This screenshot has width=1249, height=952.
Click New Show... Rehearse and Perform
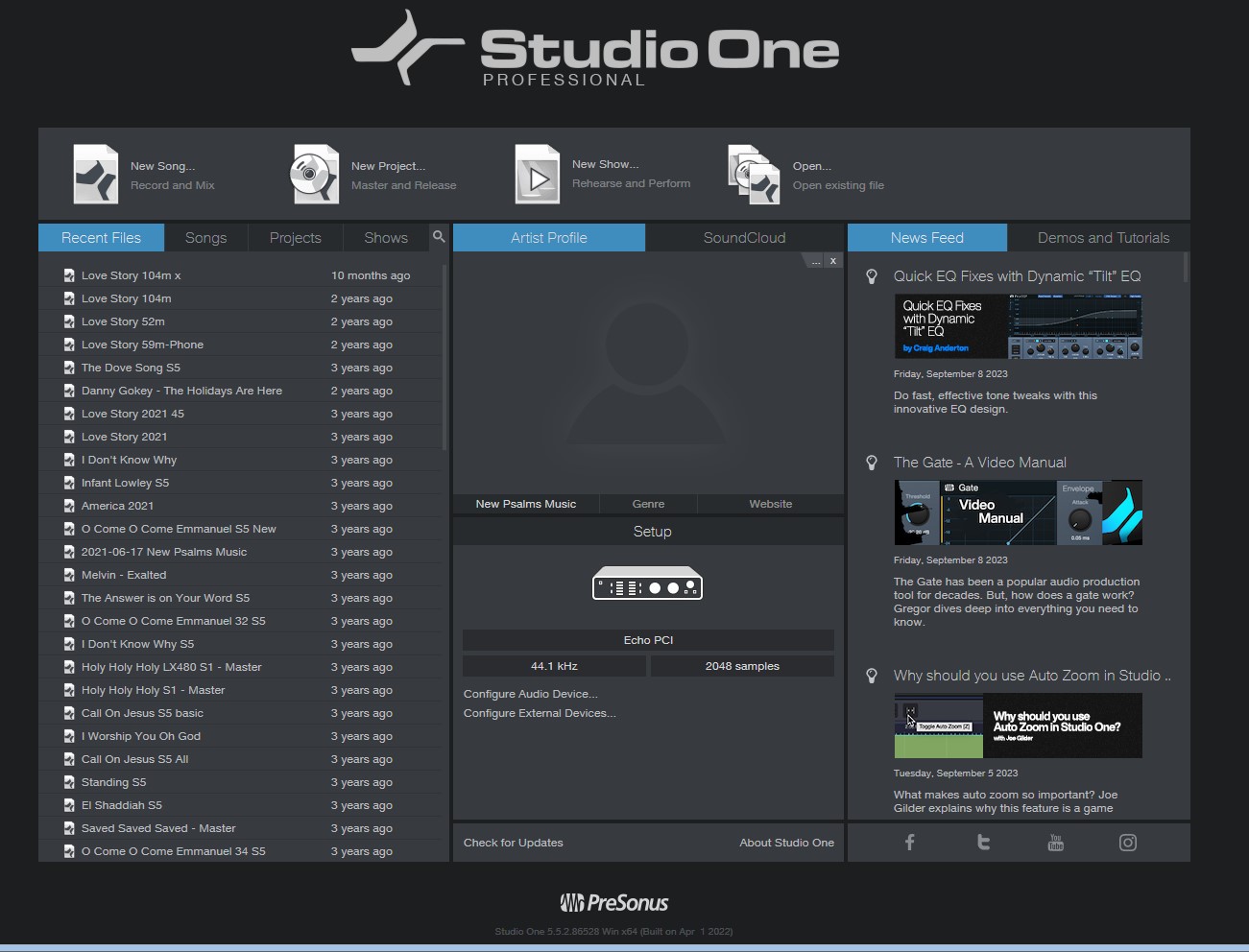tap(631, 174)
